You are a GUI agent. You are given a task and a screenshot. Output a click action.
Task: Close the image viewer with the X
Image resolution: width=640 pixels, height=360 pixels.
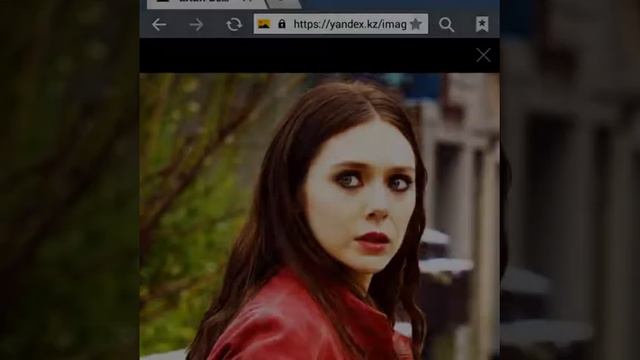483,55
